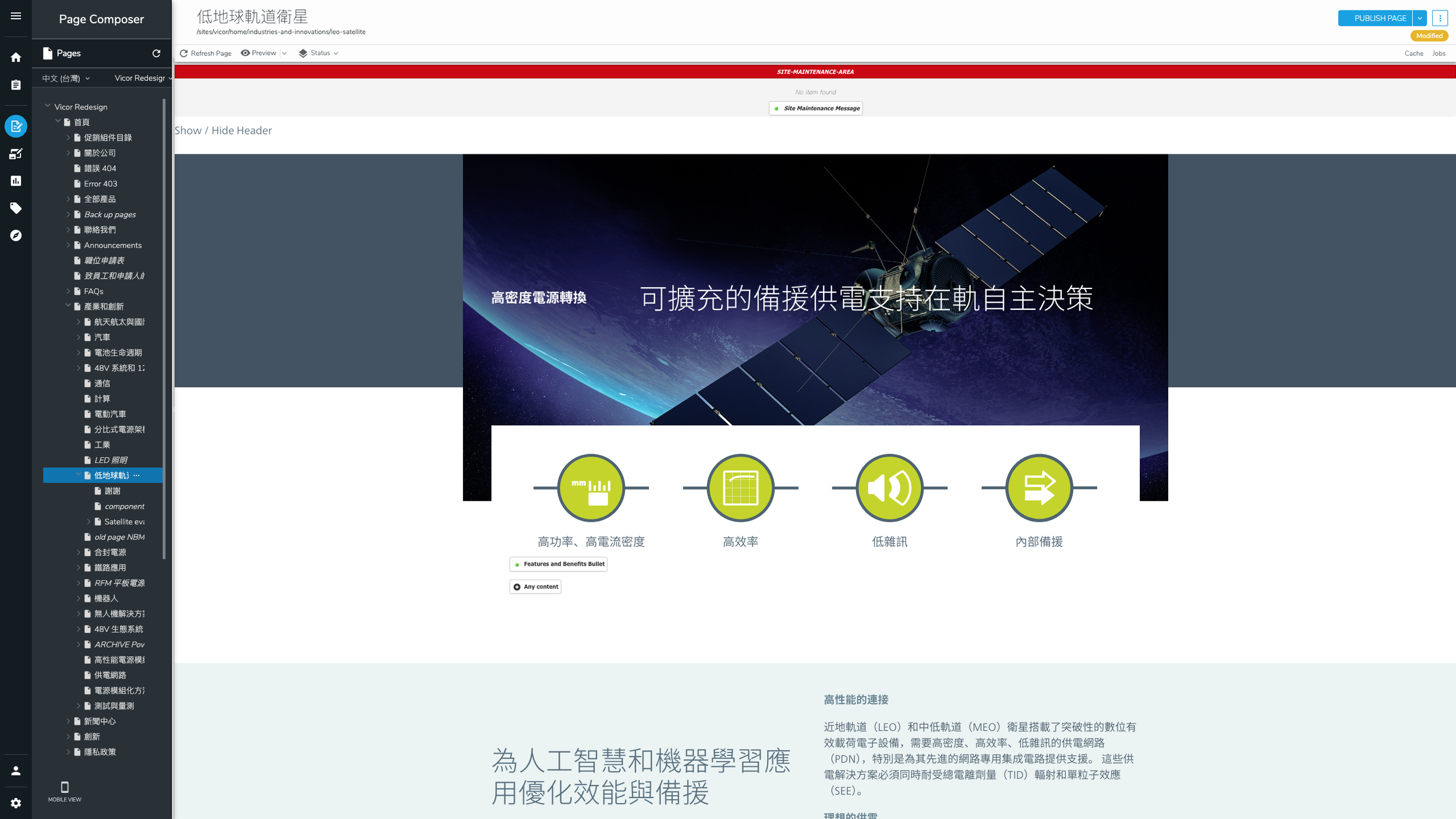Click the pages tree vertical scrollbar
The image size is (1456, 819).
point(164,329)
